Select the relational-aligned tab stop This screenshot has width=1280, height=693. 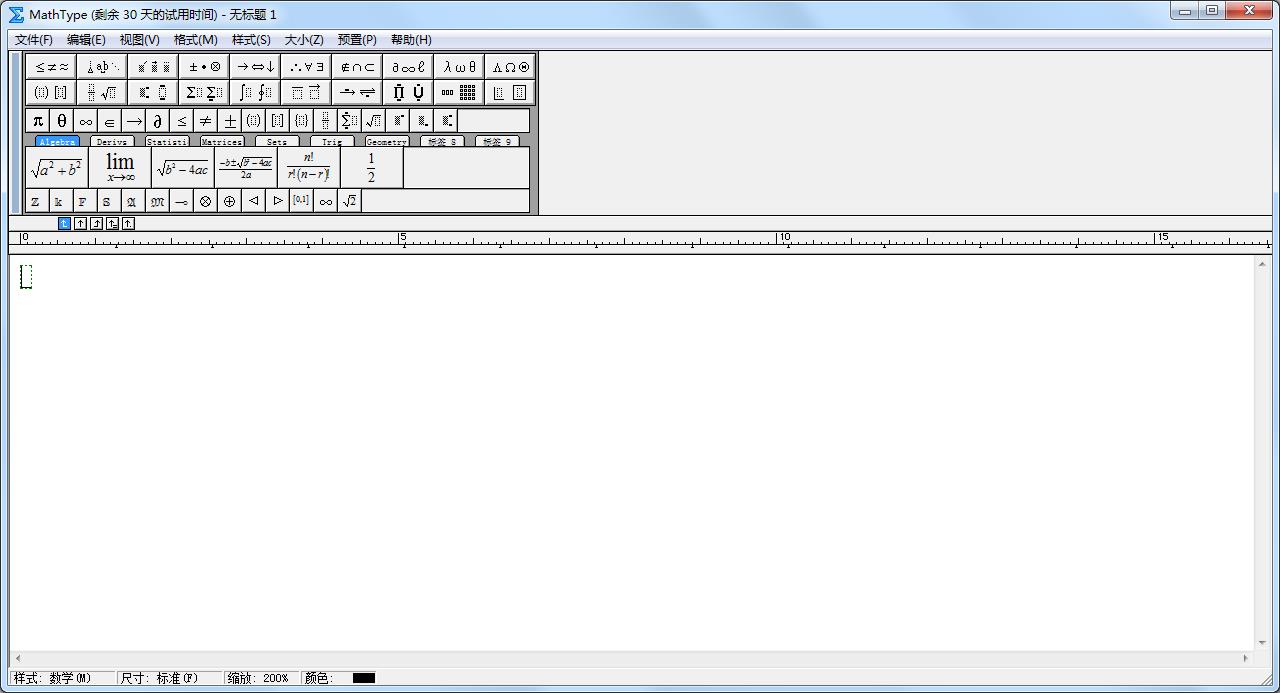113,224
